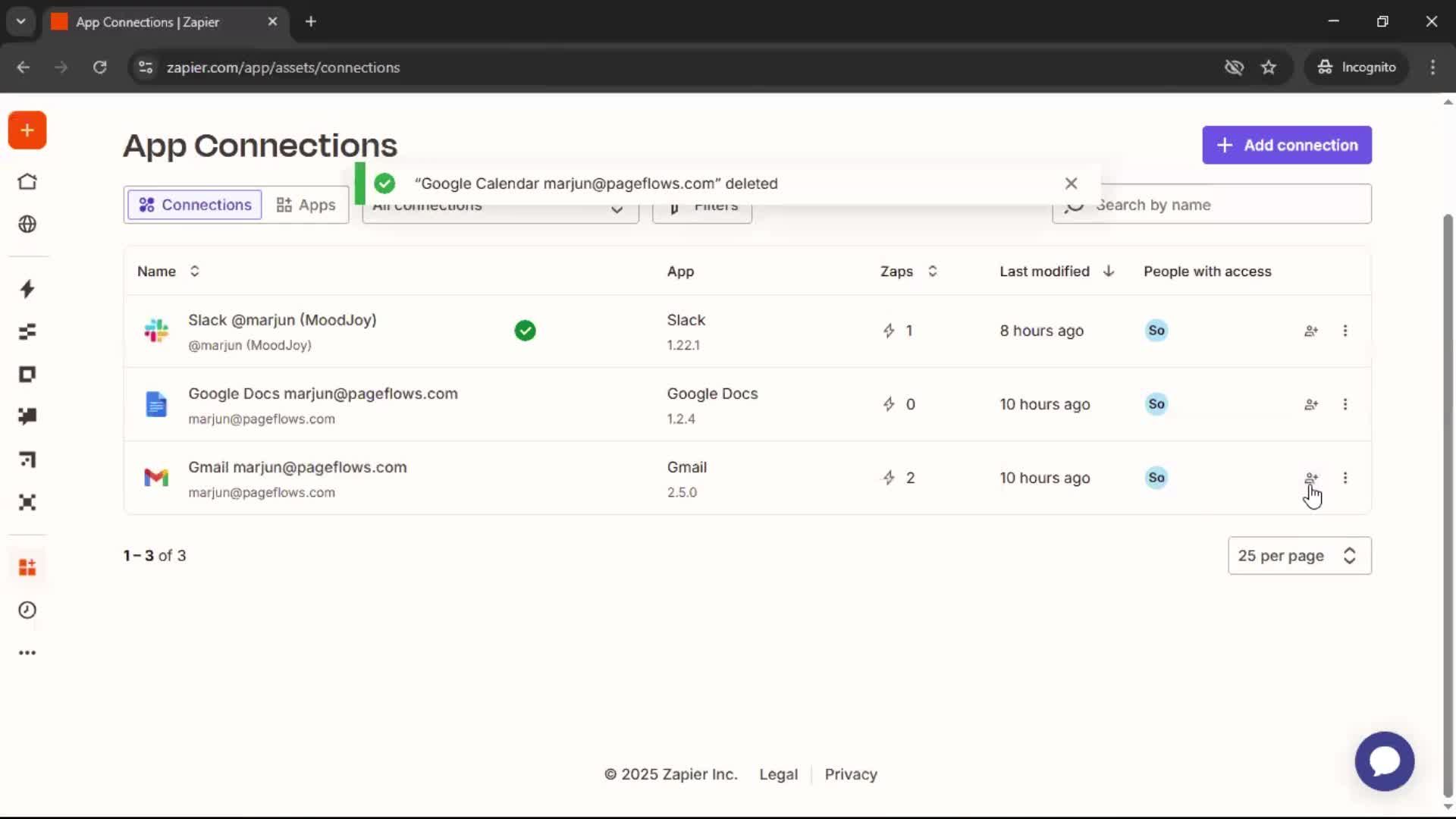The width and height of the screenshot is (1456, 819).
Task: Open Zap History clock icon
Action: pyautogui.click(x=27, y=610)
